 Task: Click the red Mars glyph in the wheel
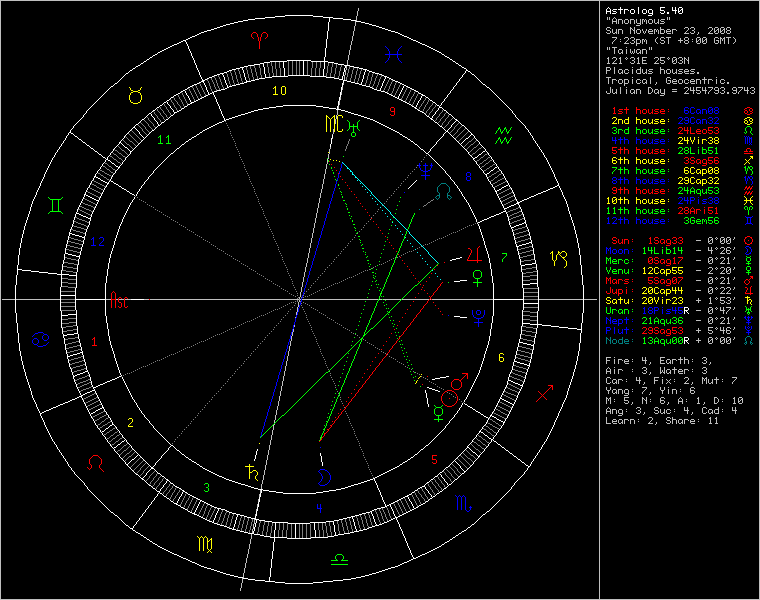coord(459,382)
